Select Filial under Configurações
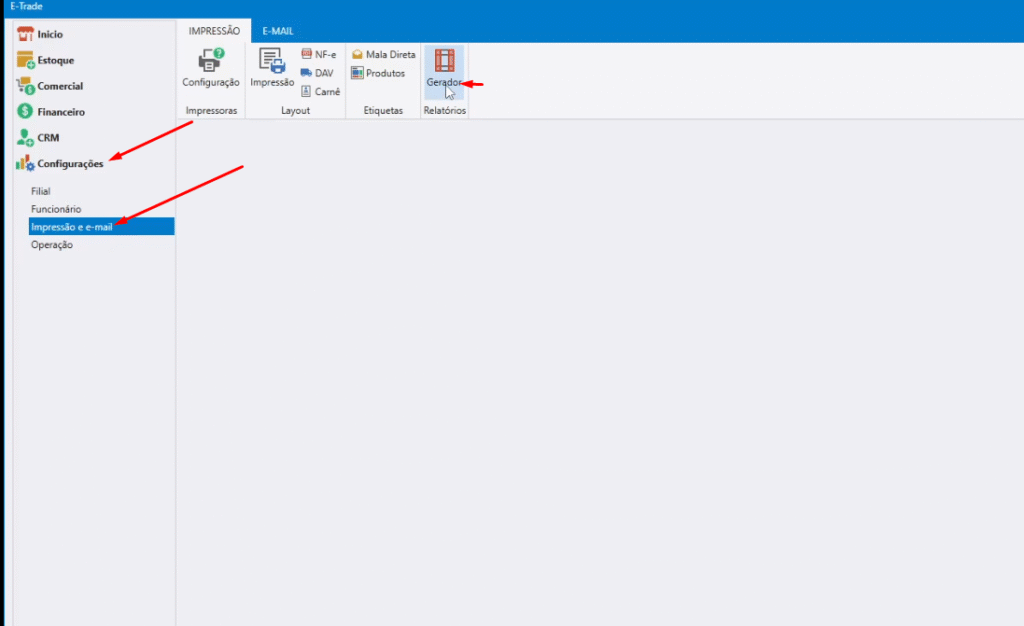Viewport: 1024px width, 626px height. tap(41, 191)
